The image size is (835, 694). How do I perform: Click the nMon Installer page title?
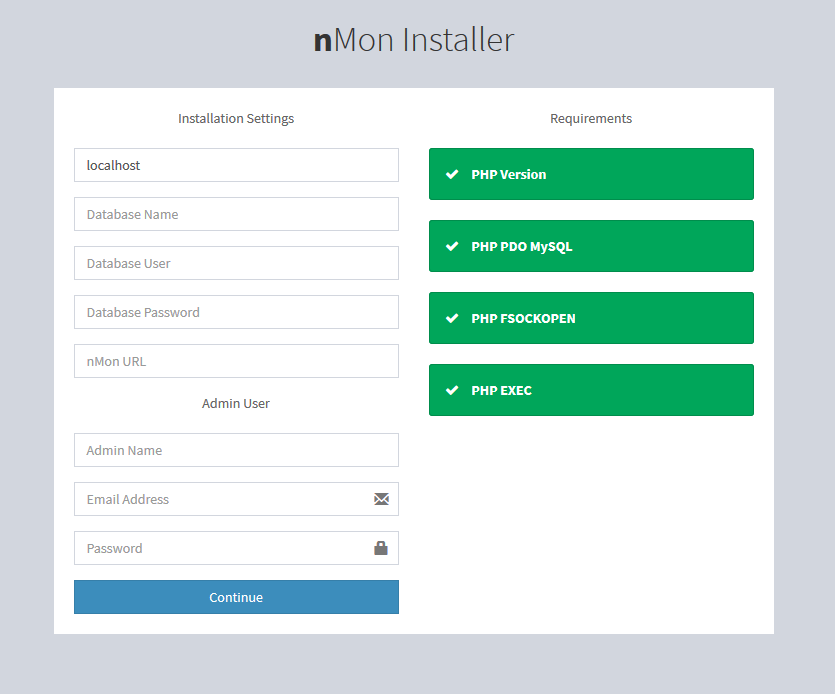(x=414, y=40)
